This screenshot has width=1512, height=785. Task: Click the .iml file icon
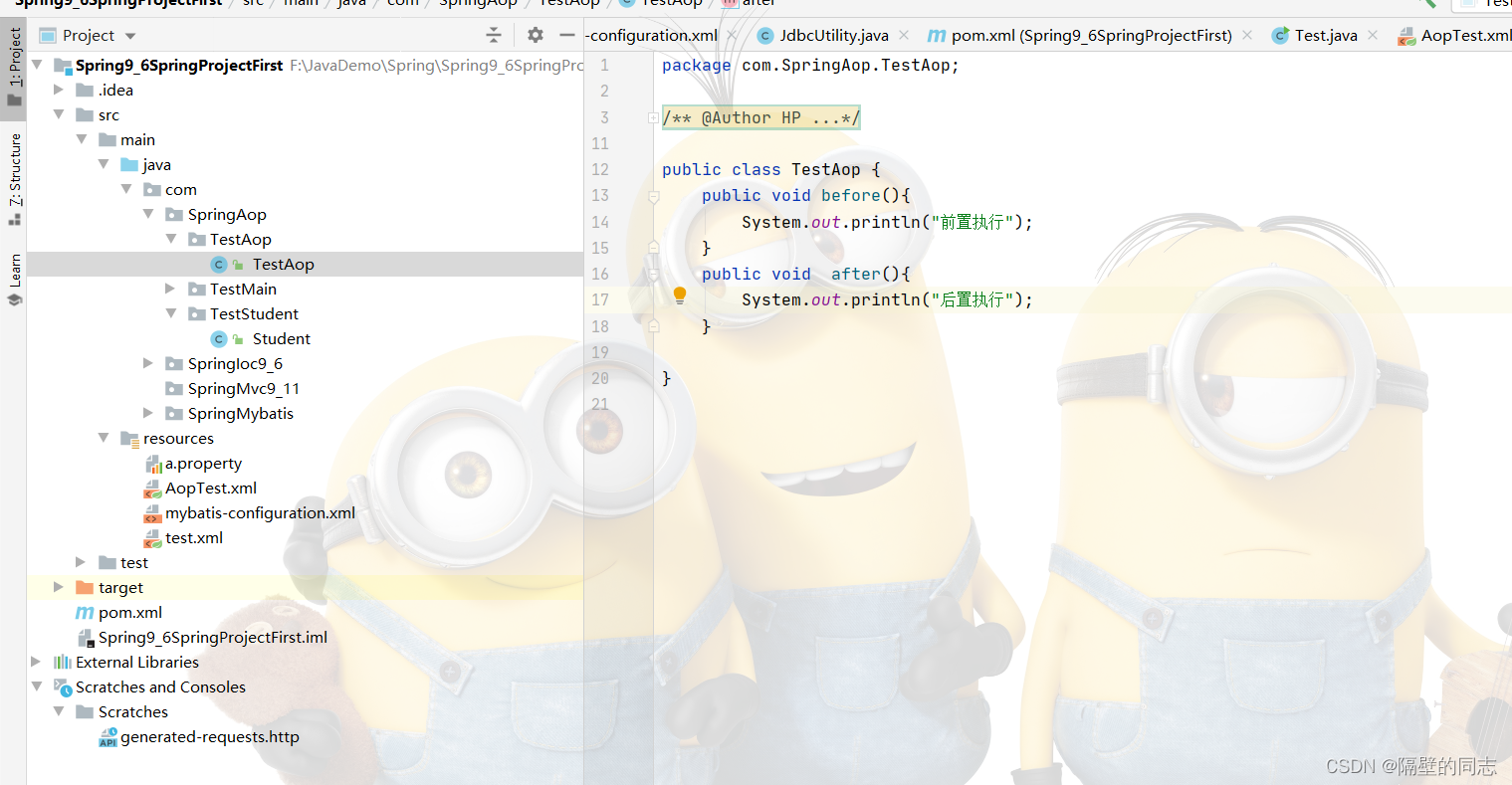[x=86, y=638]
